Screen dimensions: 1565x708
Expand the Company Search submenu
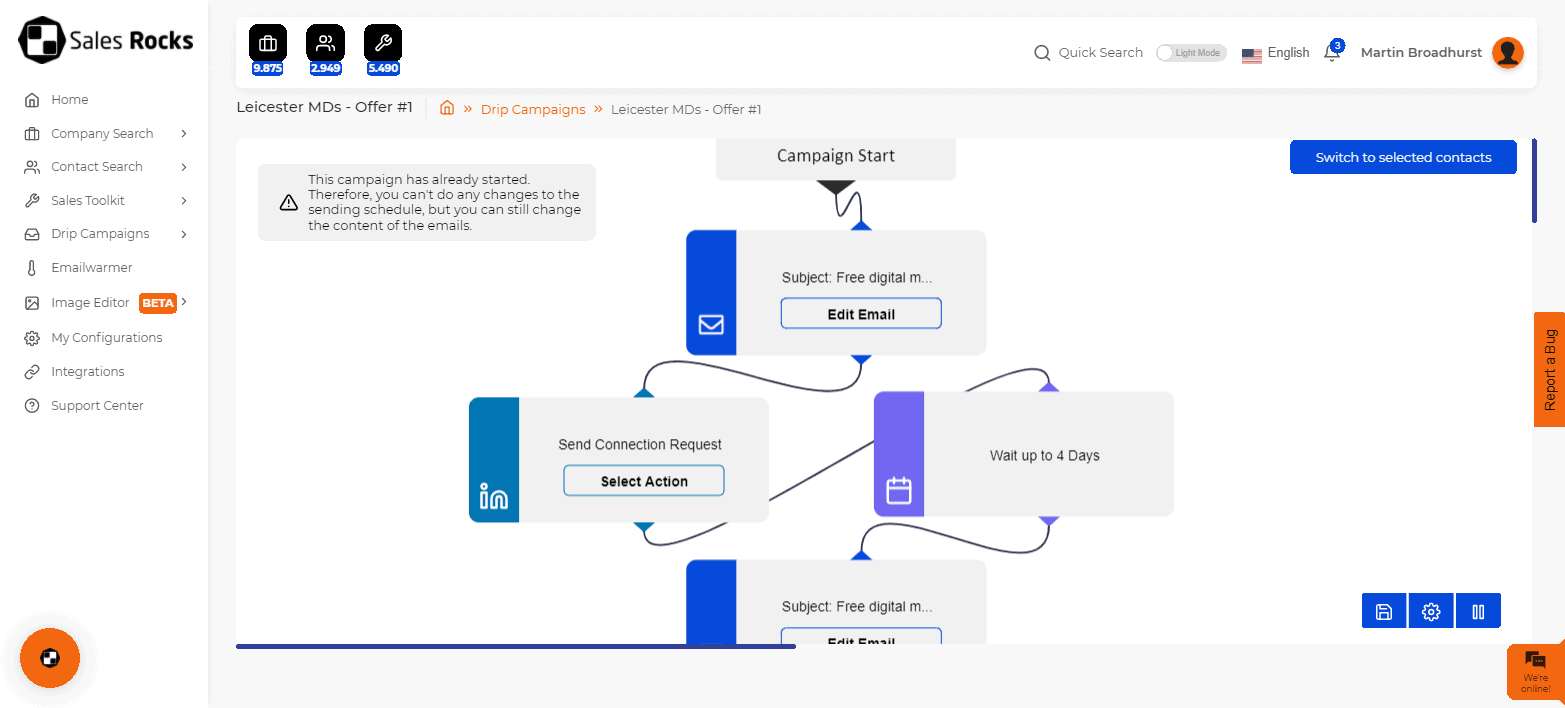click(184, 134)
